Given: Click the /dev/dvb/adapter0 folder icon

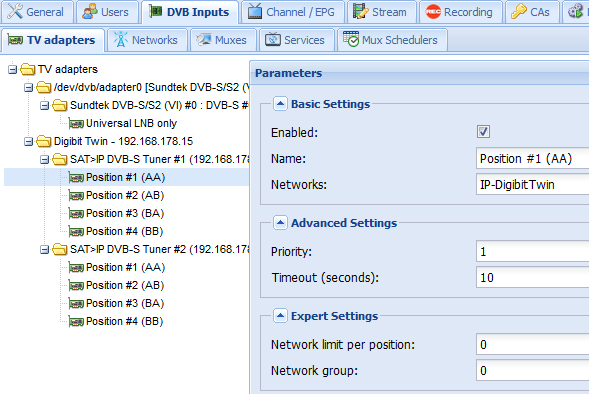Looking at the screenshot, I should 44,87.
